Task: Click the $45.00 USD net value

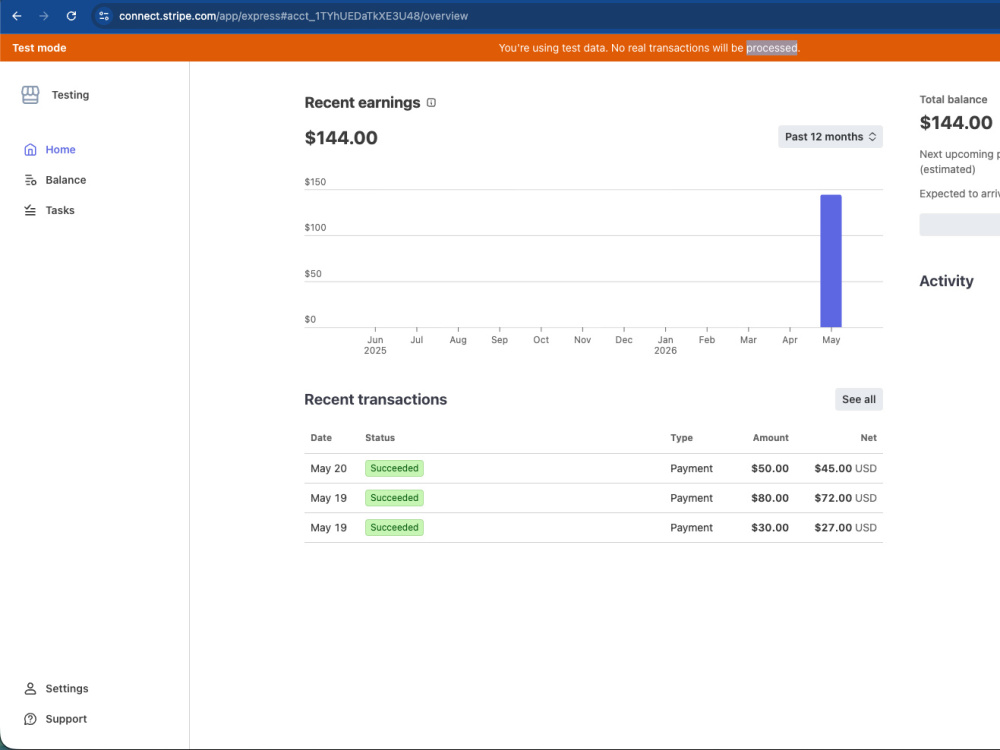Action: tap(845, 469)
